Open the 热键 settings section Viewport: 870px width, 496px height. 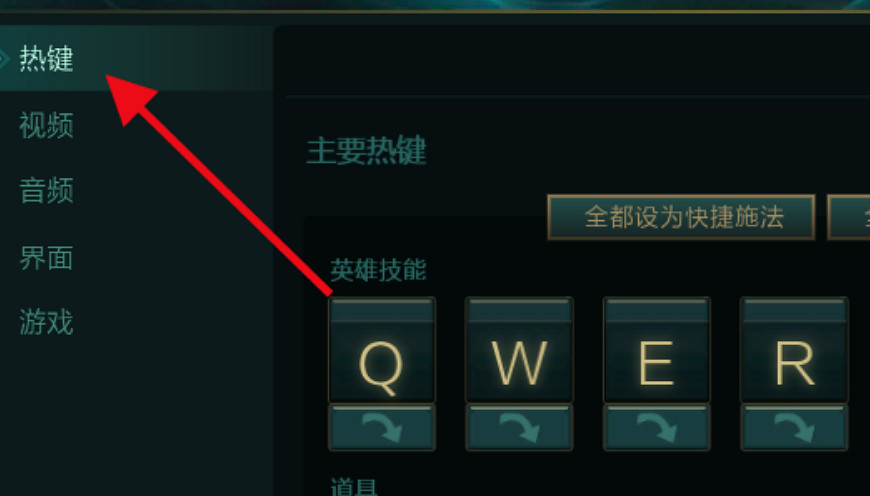47,59
